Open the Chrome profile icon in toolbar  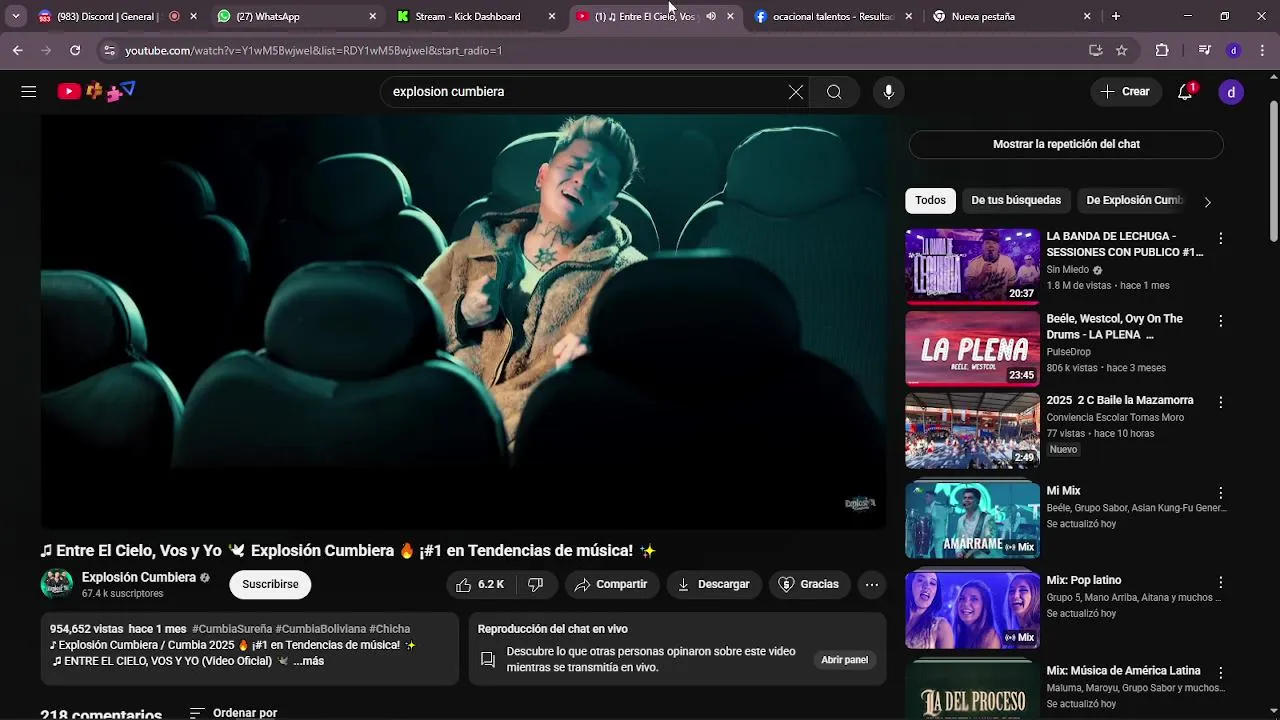(x=1234, y=50)
